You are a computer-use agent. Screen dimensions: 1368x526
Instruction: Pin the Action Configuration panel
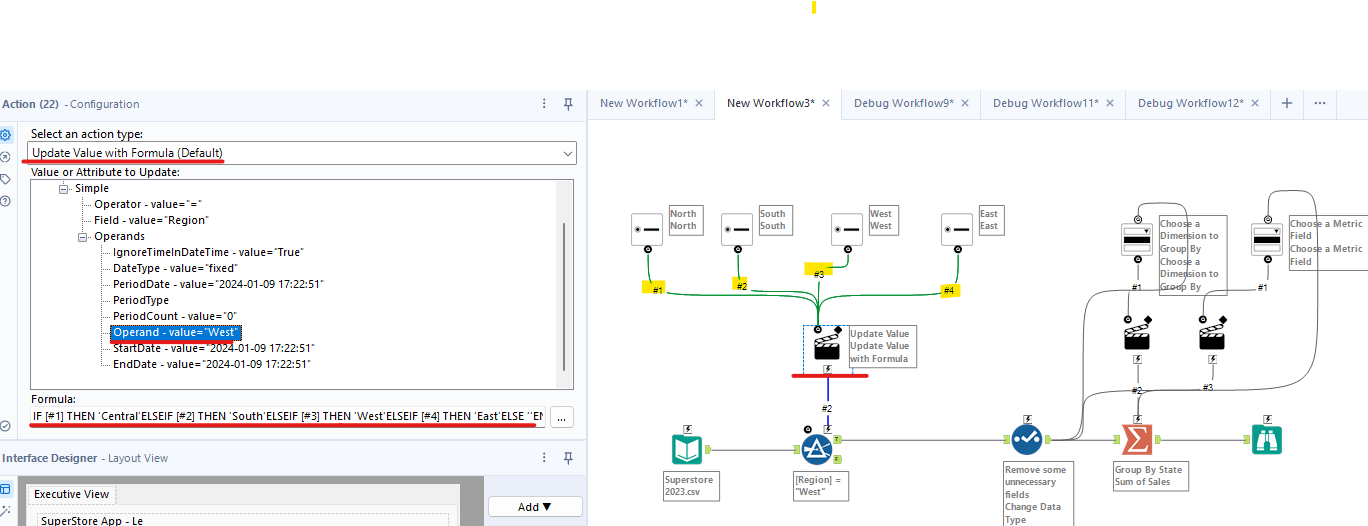click(x=568, y=104)
